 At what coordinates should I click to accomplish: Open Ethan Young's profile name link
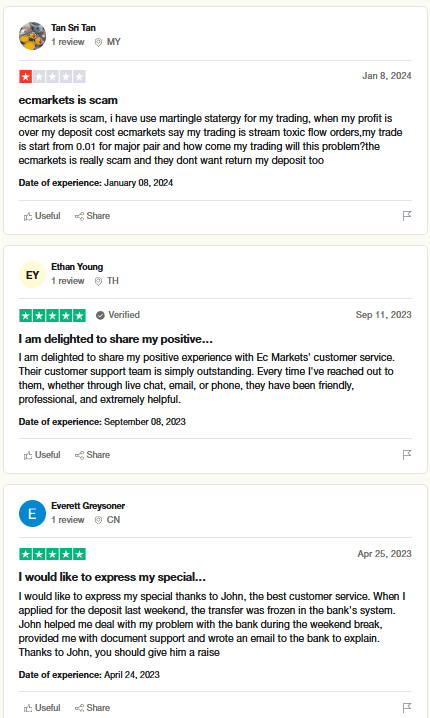(x=77, y=267)
